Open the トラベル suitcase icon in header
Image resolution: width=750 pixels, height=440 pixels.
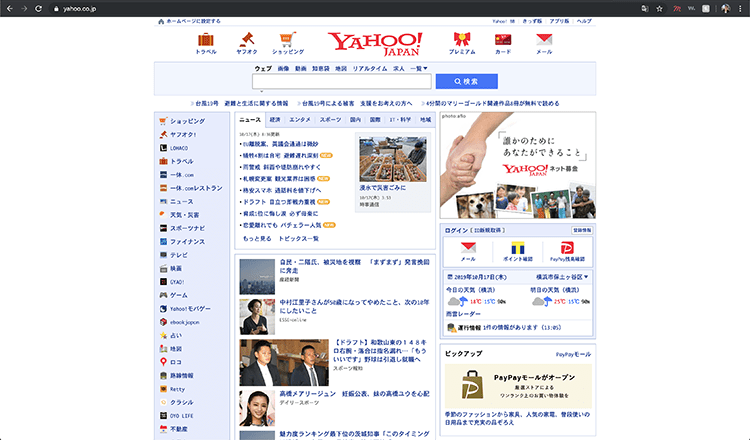(206, 40)
